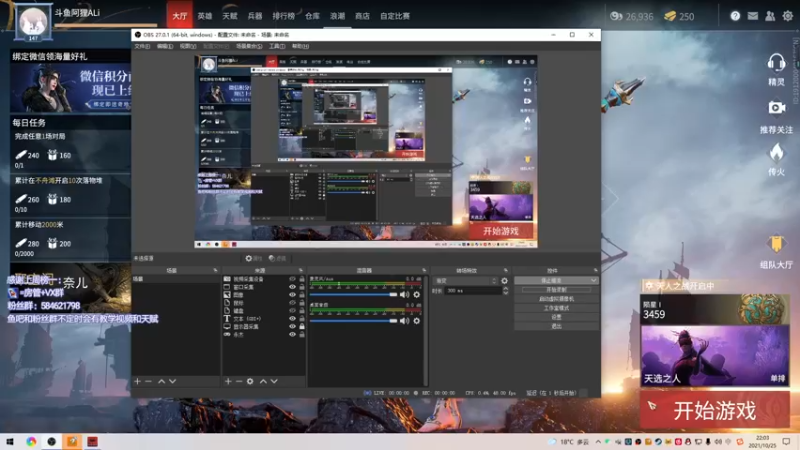800x450 pixels.
Task: Toggle visibility of last source in list
Action: click(292, 334)
